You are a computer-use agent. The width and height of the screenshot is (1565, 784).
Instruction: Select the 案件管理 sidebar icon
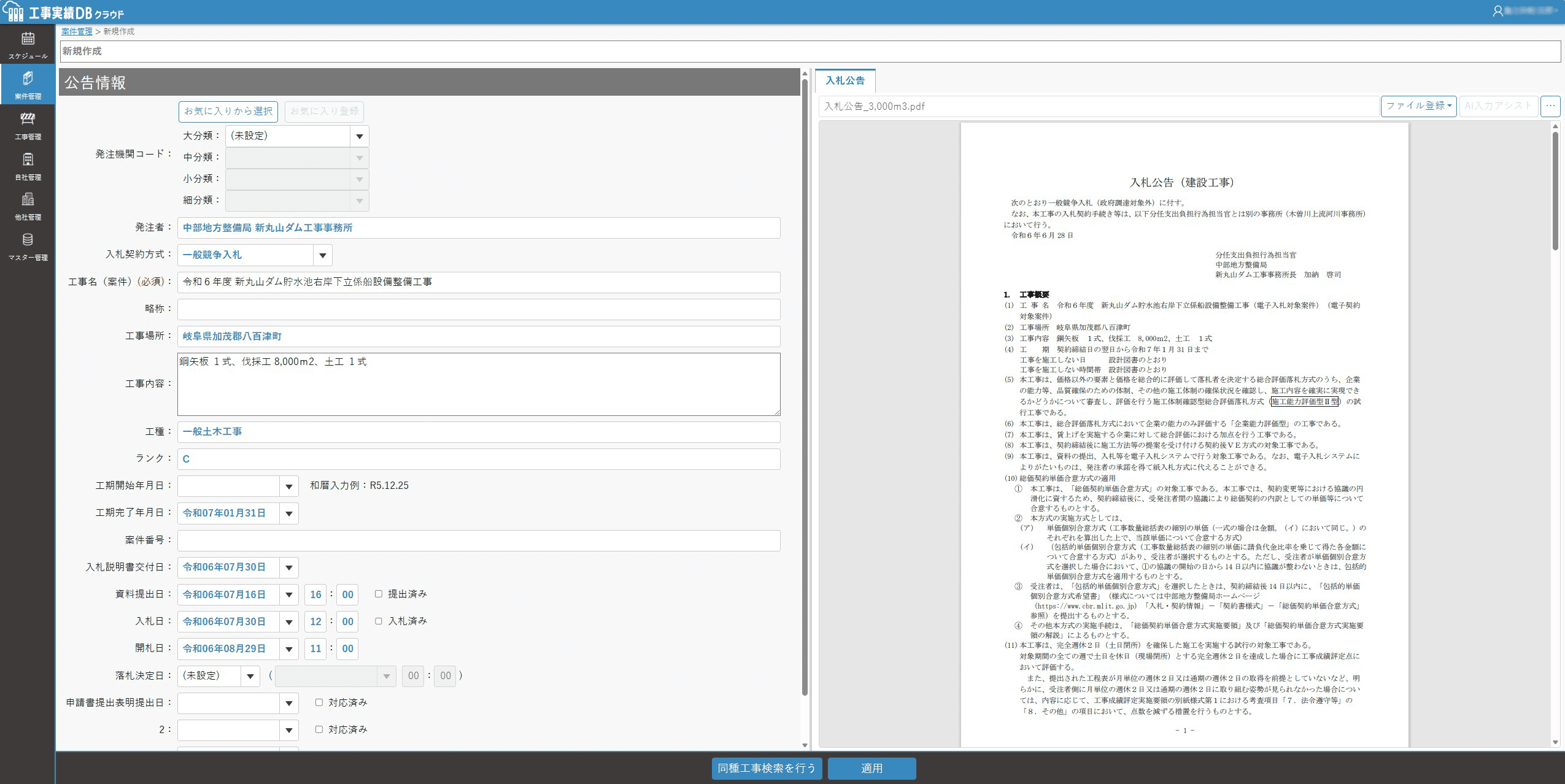pos(28,85)
